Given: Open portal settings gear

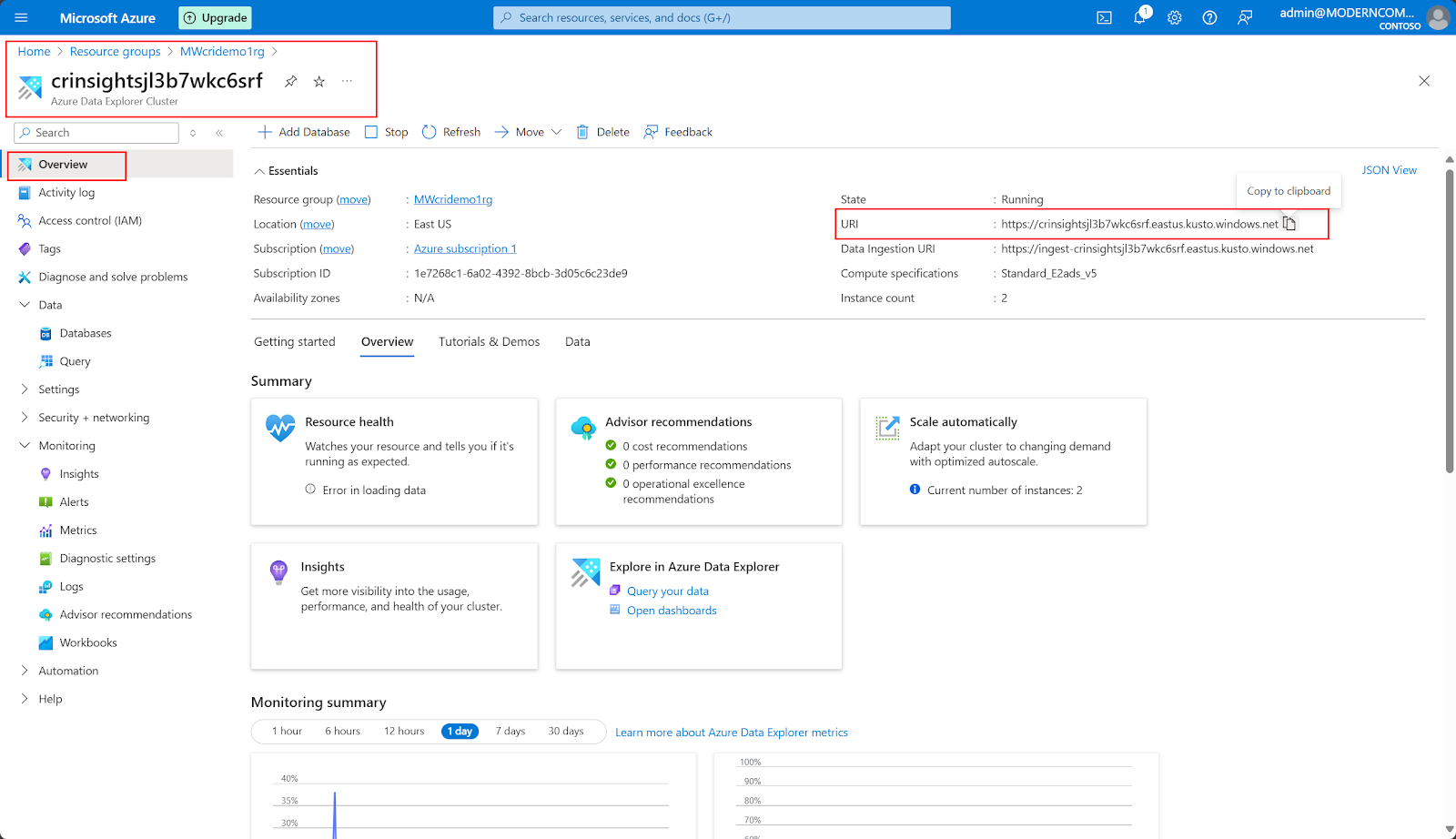Looking at the screenshot, I should click(1175, 17).
